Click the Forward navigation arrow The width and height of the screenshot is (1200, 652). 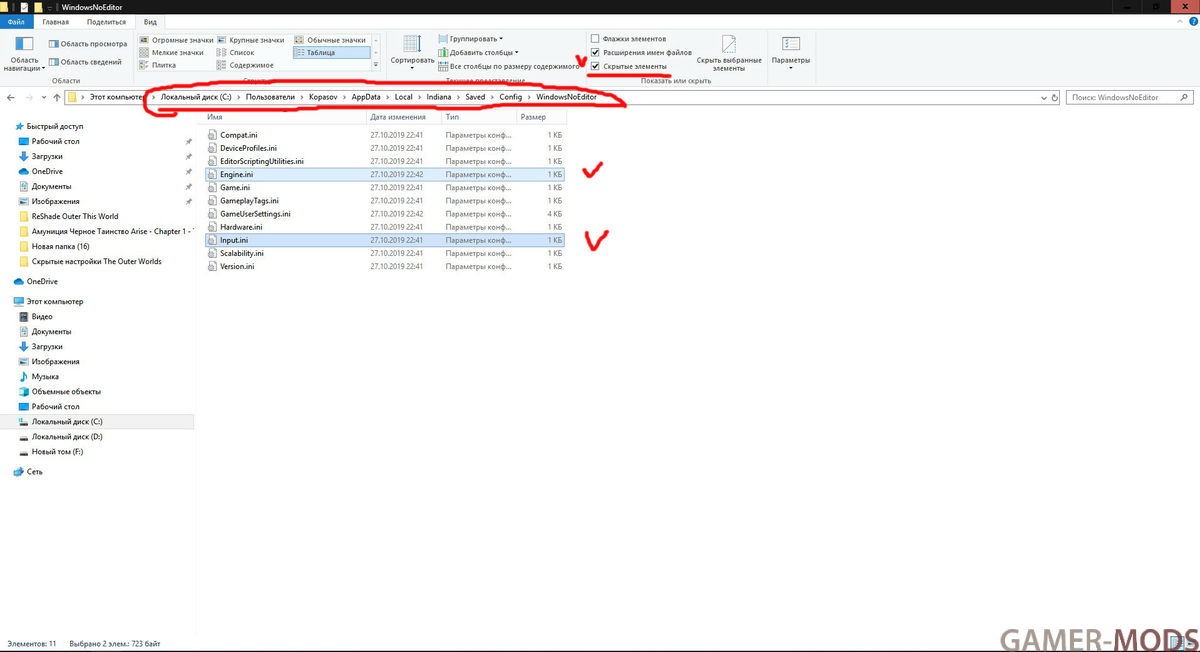pyautogui.click(x=29, y=98)
